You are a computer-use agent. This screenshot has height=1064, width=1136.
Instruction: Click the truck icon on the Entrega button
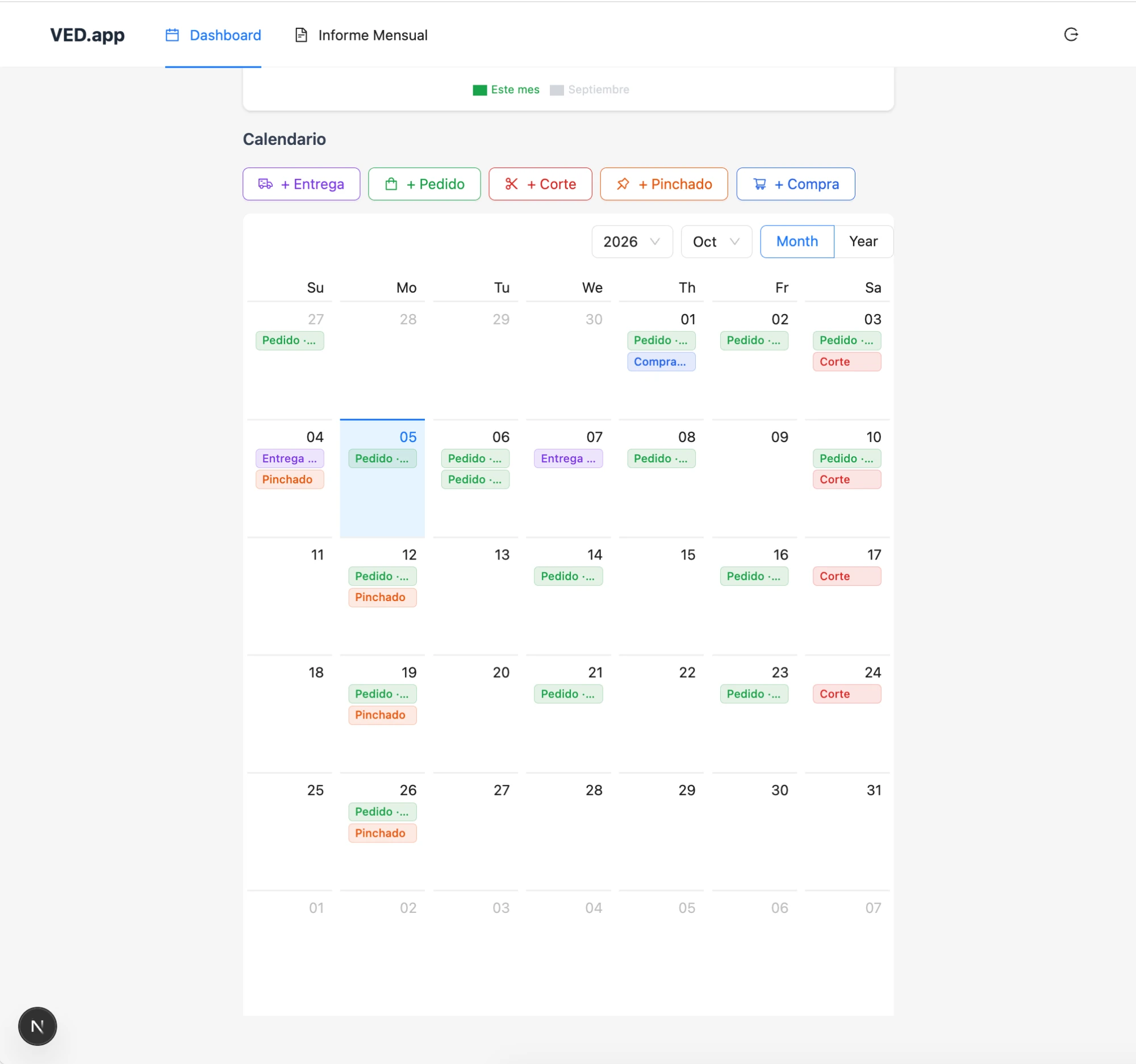pos(265,184)
